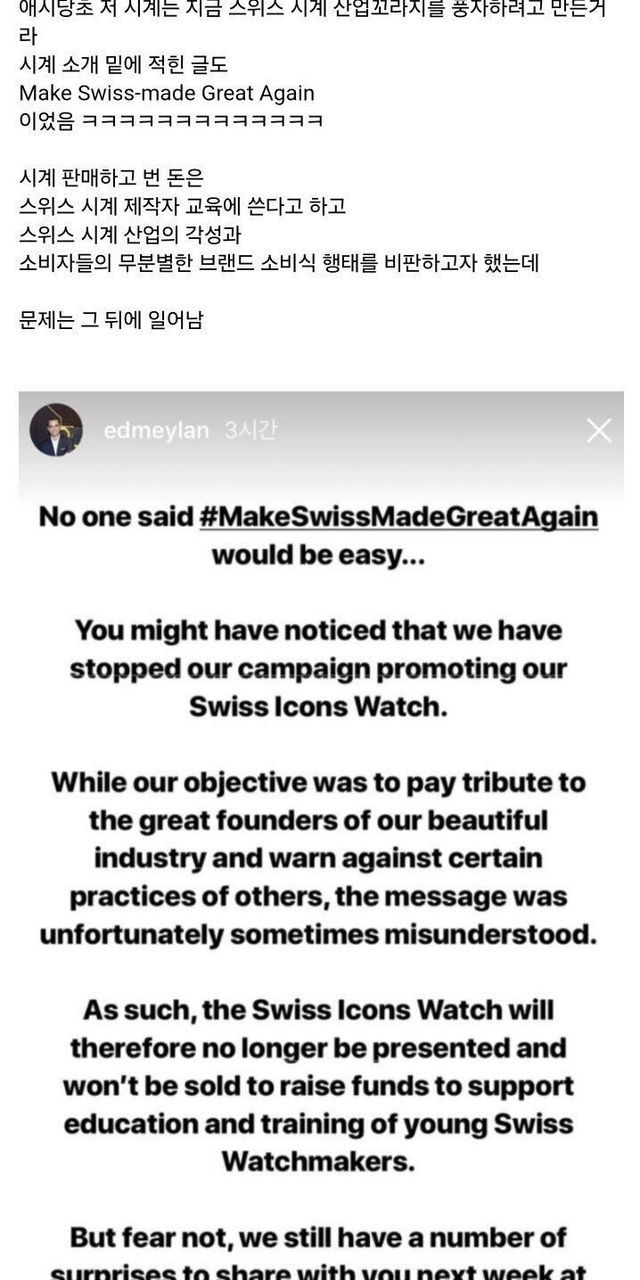
Task: Click the line '시계 소개 밑에 적힌 글도'
Action: coord(124,65)
